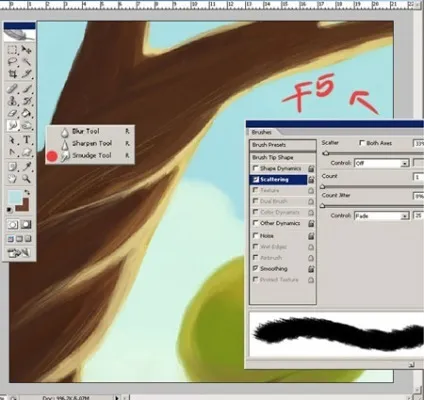This screenshot has width=424, height=400.
Task: Select the Rectangular Marquee tool
Action: pos(12,50)
